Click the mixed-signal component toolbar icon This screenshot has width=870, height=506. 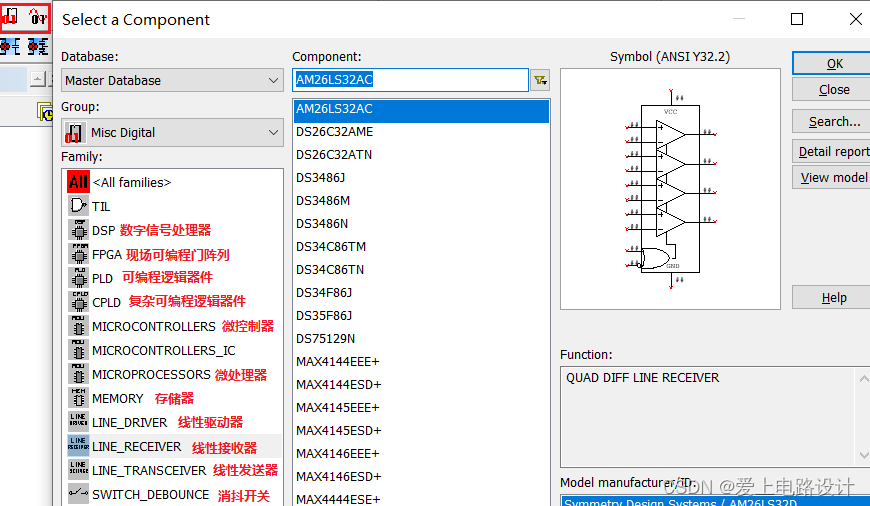(x=37, y=18)
